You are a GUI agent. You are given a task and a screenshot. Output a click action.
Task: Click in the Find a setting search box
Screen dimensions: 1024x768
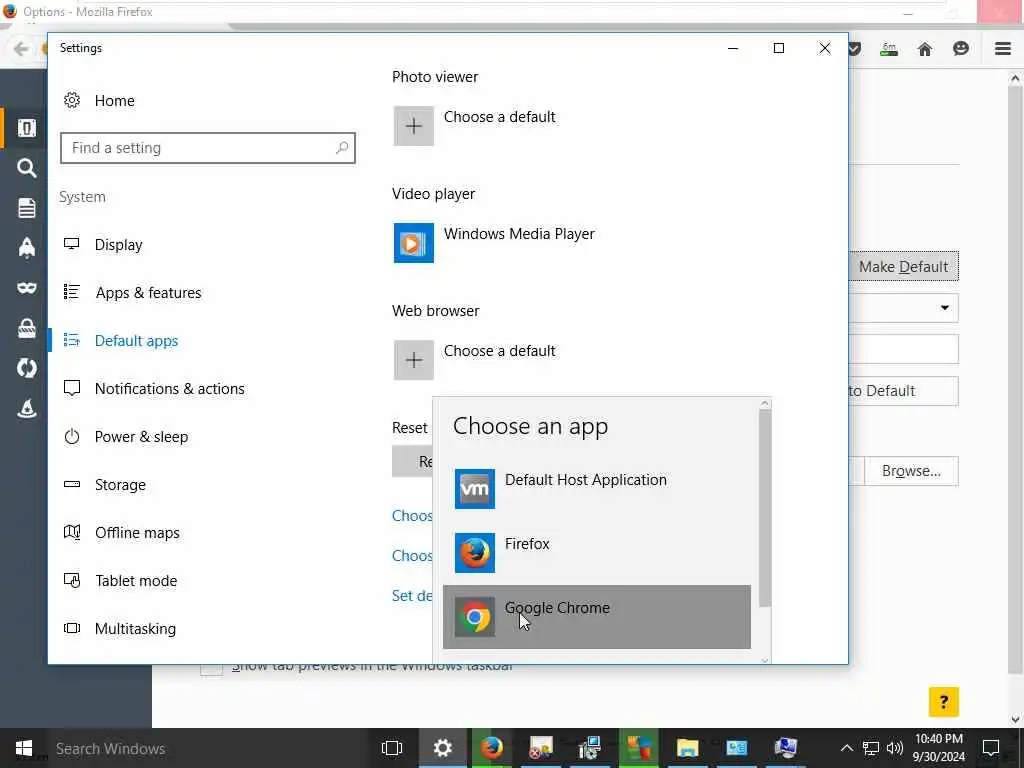point(208,148)
